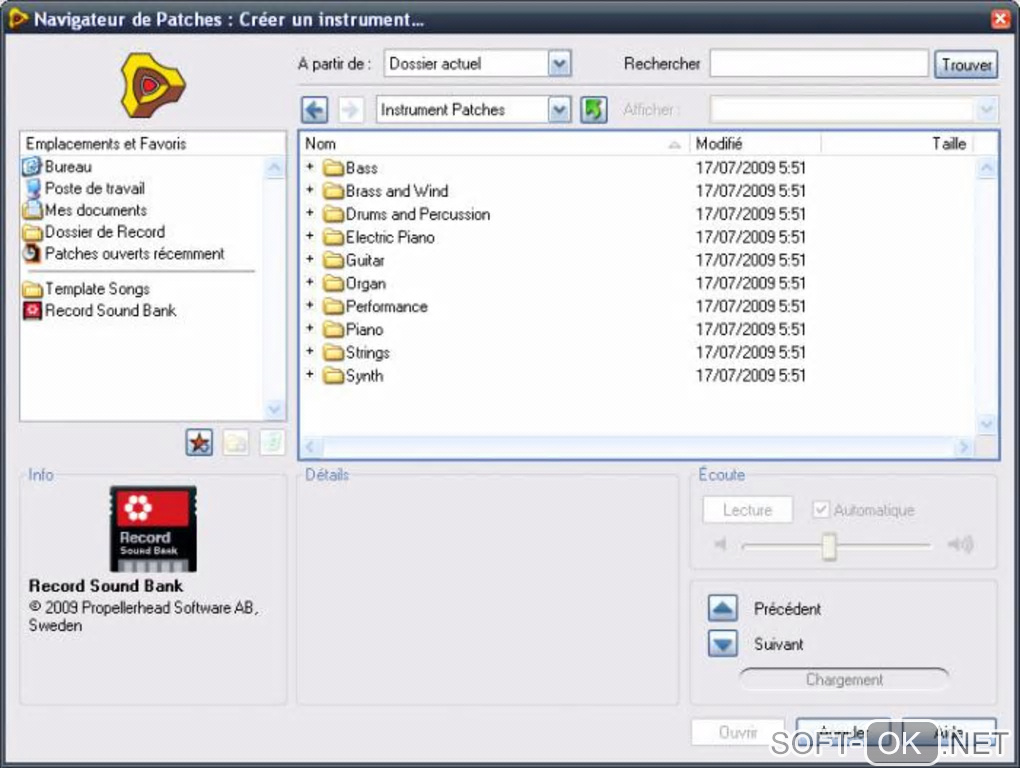Click the Record Sound Bank info image
Screen dimensions: 1020x768
[x=153, y=529]
